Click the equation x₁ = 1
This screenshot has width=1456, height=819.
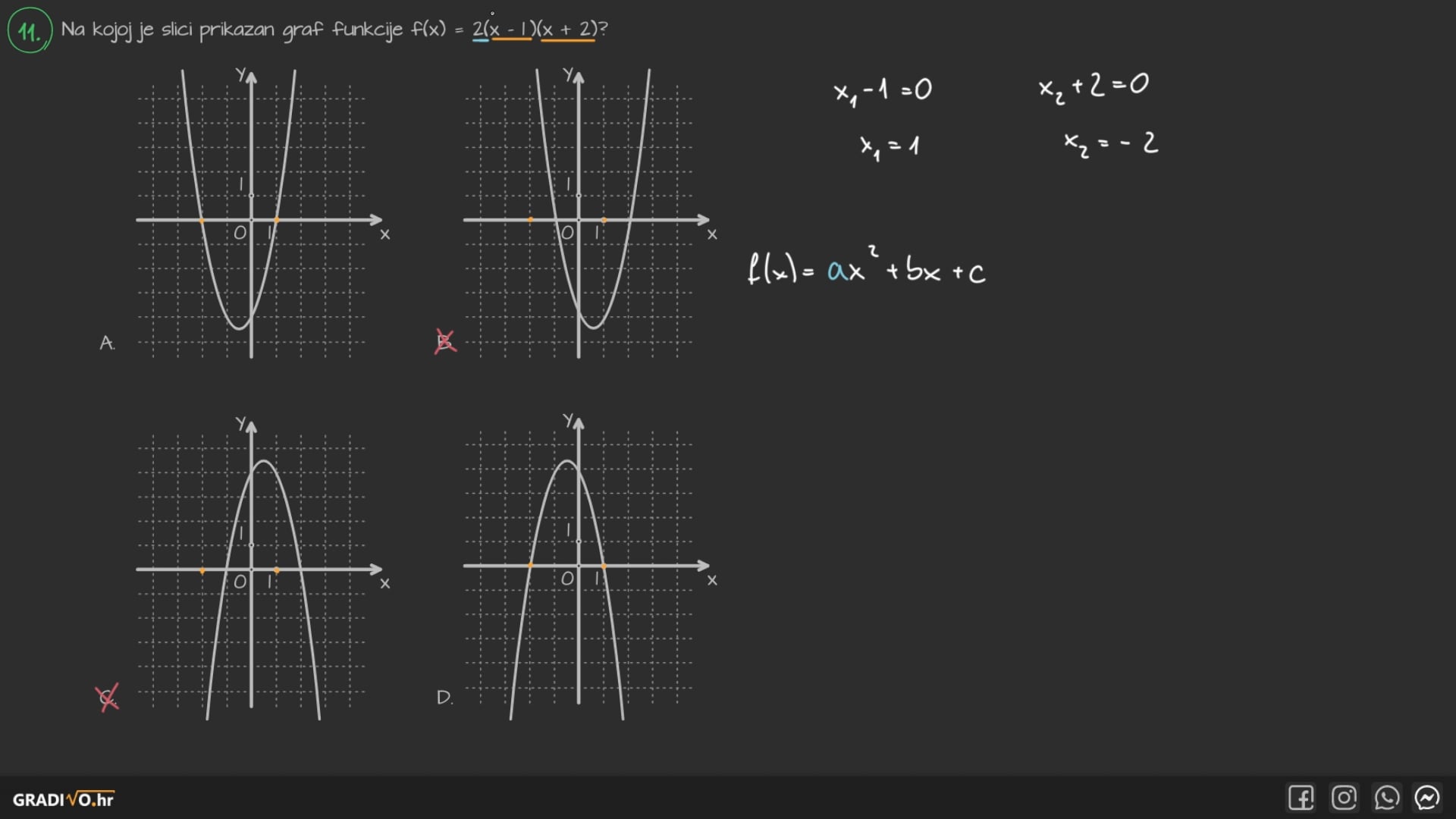889,145
